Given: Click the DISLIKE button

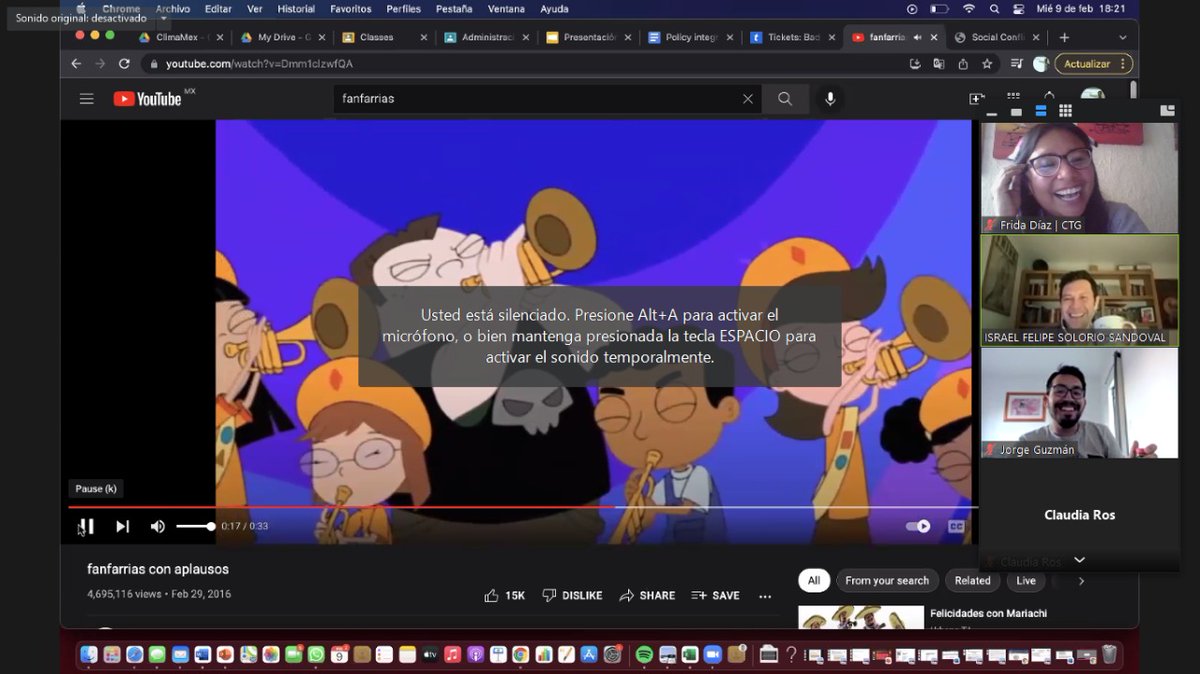Looking at the screenshot, I should [572, 595].
